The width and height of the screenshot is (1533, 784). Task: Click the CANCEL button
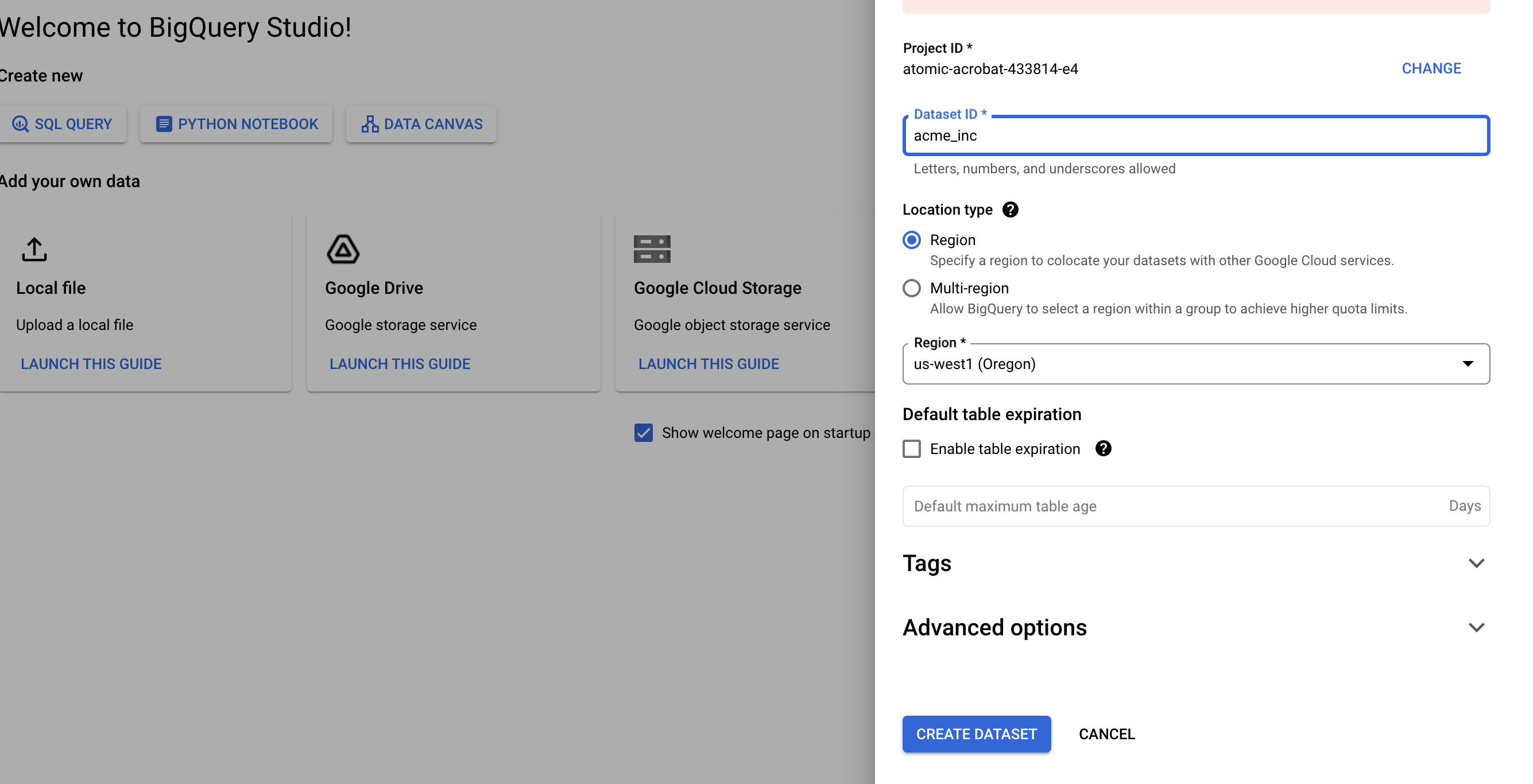[1106, 734]
